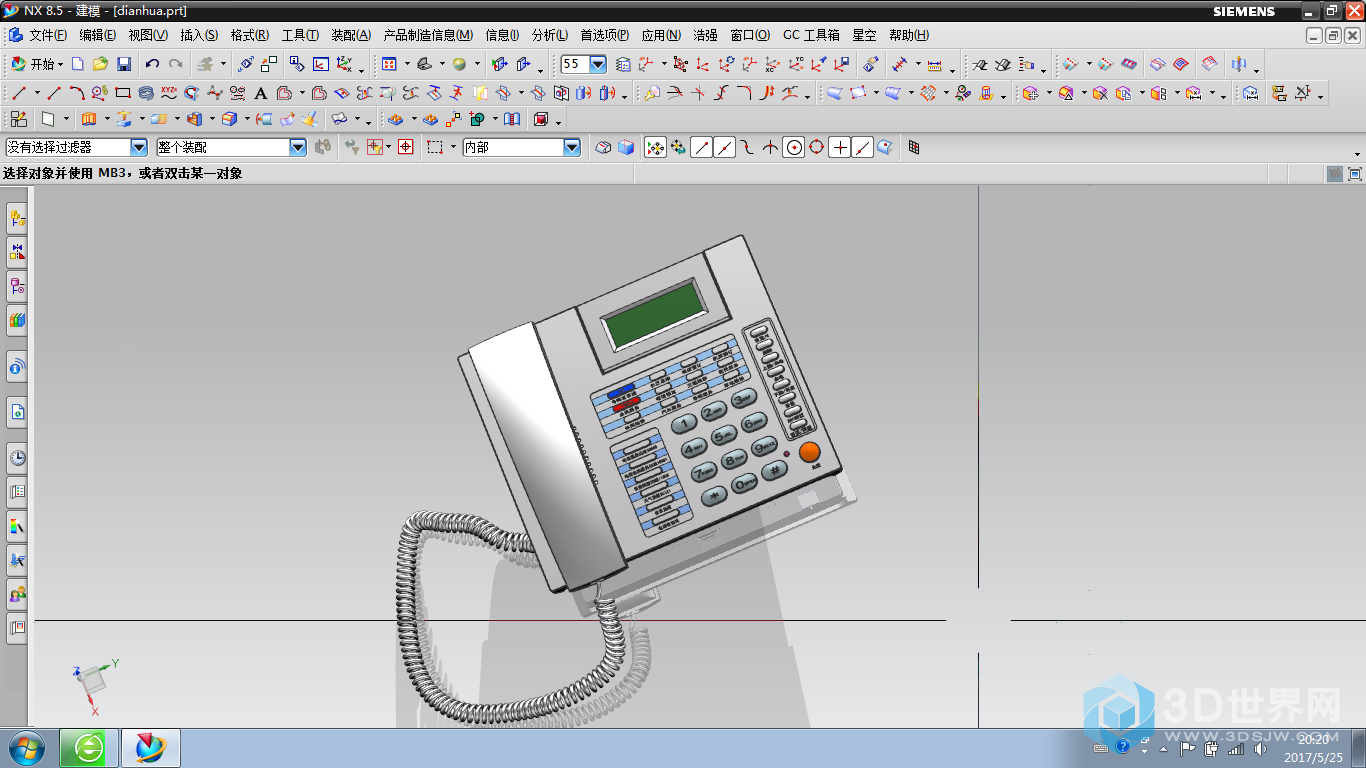This screenshot has height=768, width=1366.
Task: Open the GC 工具箱 menu
Action: point(811,35)
